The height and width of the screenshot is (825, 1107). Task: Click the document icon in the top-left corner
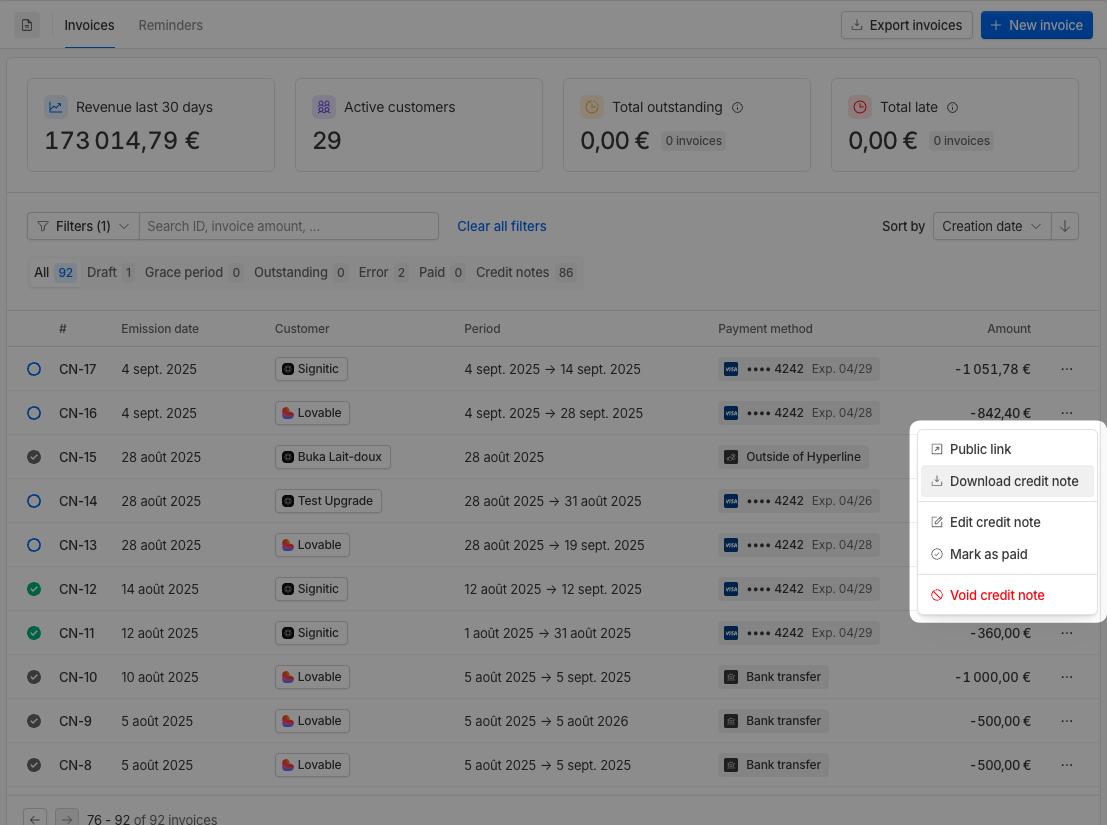(x=26, y=25)
